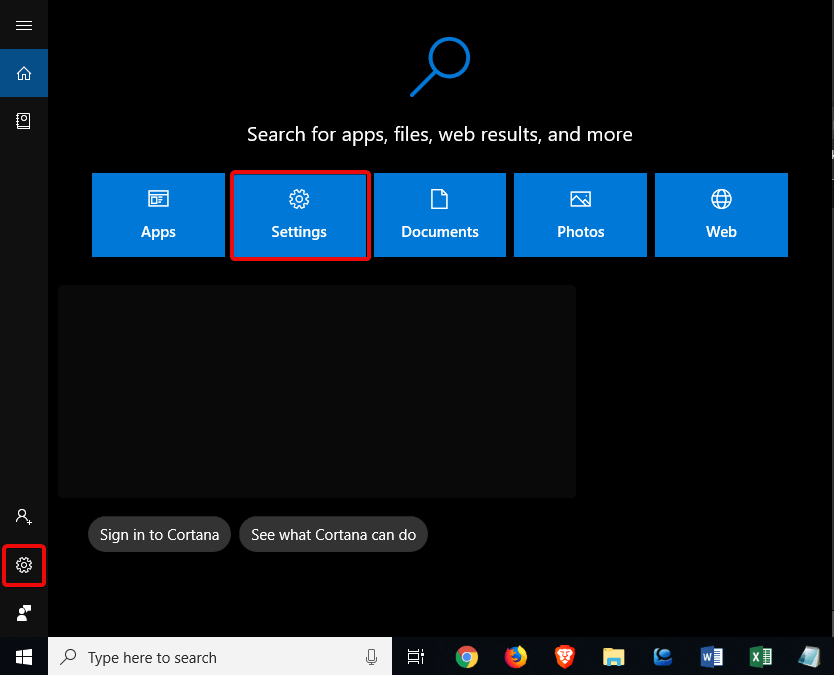Viewport: 834px width, 675px height.
Task: Launch Microsoft Word from the taskbar
Action: coord(712,657)
